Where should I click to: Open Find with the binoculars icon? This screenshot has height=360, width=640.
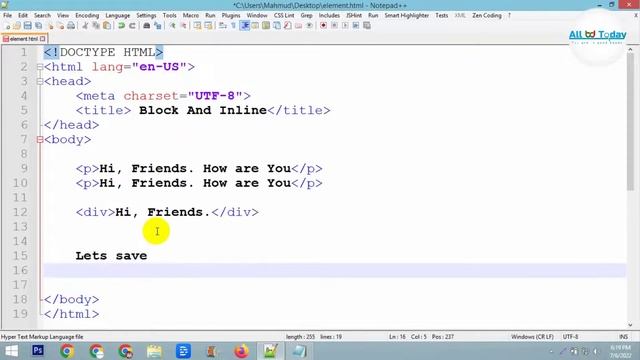point(147,26)
